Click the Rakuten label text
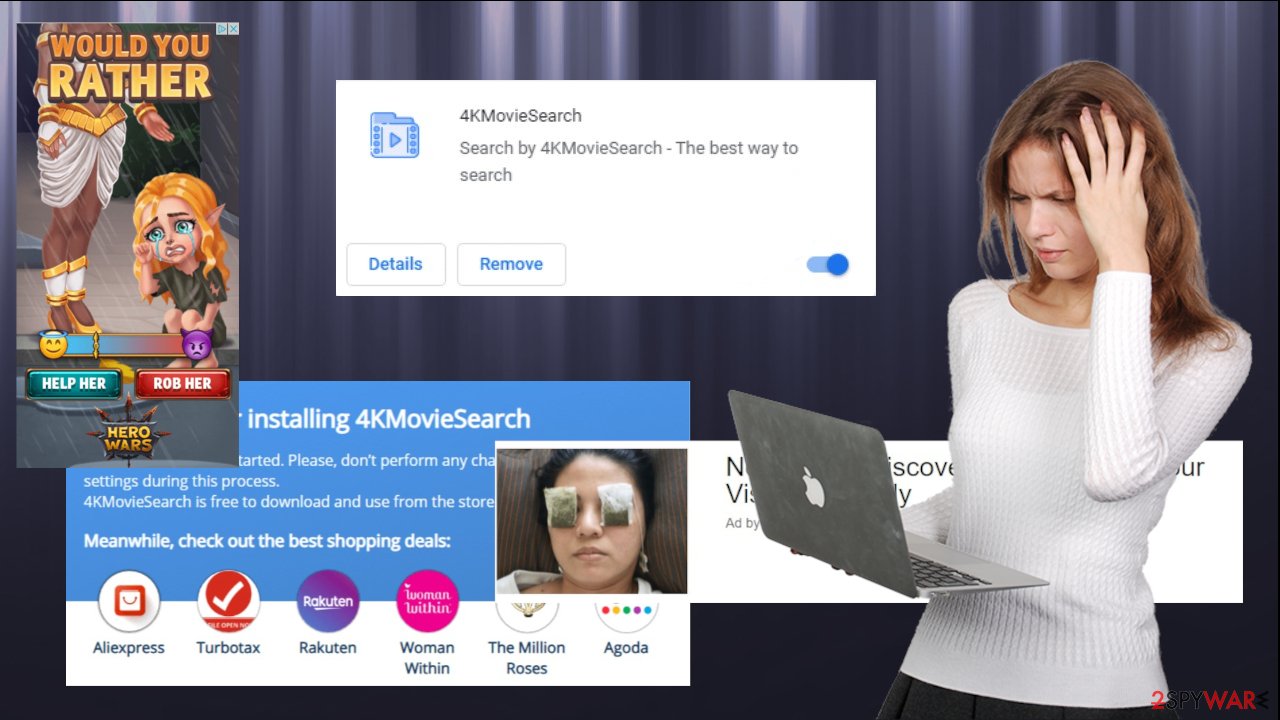 tap(328, 647)
